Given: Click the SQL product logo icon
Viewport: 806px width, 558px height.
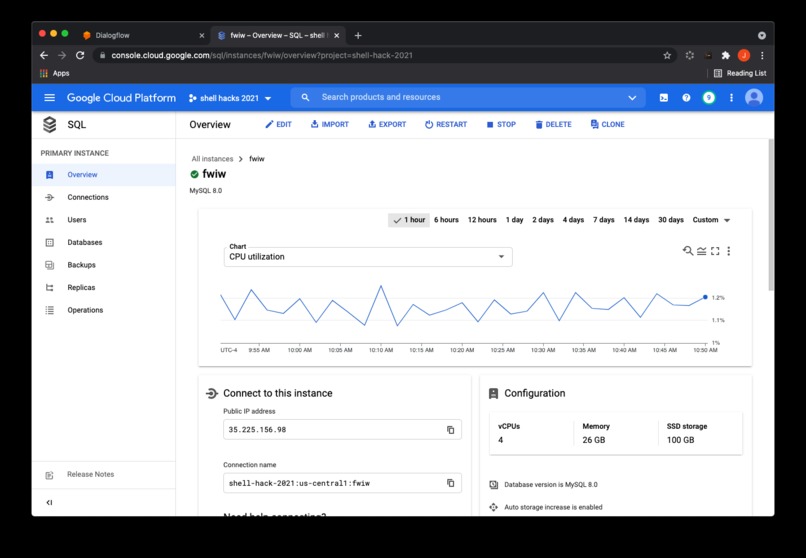Looking at the screenshot, I should (49, 124).
